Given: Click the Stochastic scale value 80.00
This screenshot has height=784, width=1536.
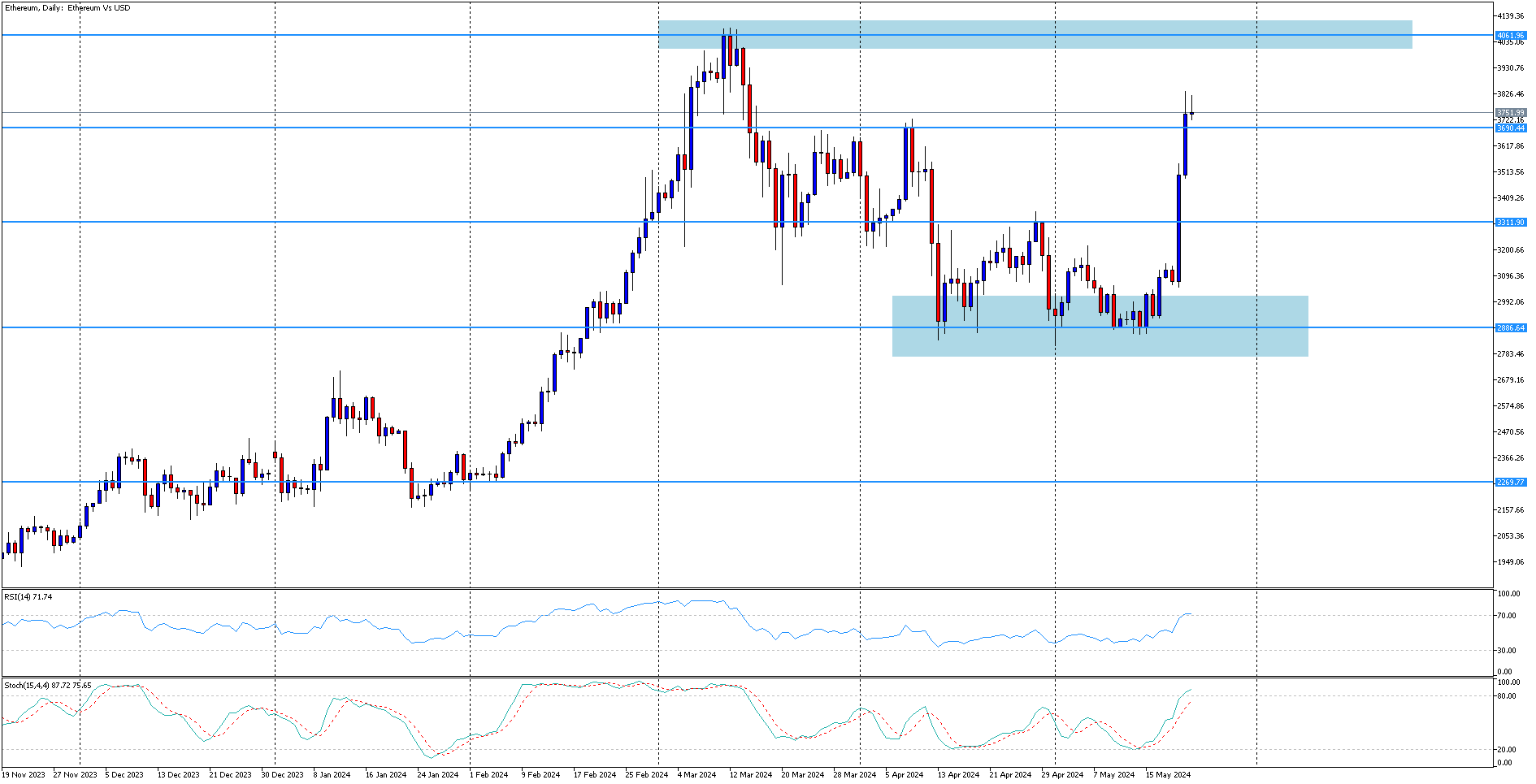Looking at the screenshot, I should [x=1505, y=696].
